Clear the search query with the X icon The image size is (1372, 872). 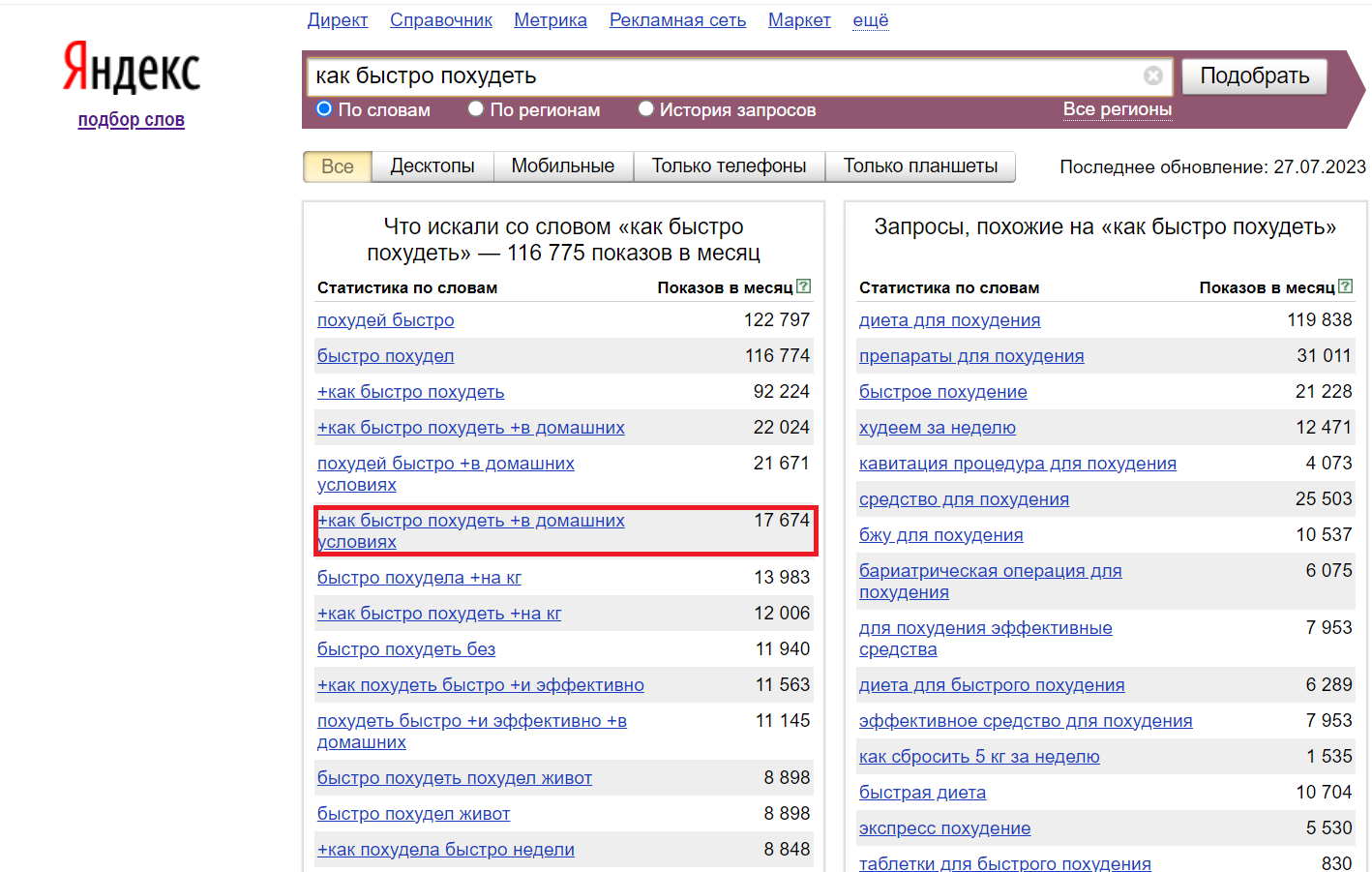[1153, 75]
